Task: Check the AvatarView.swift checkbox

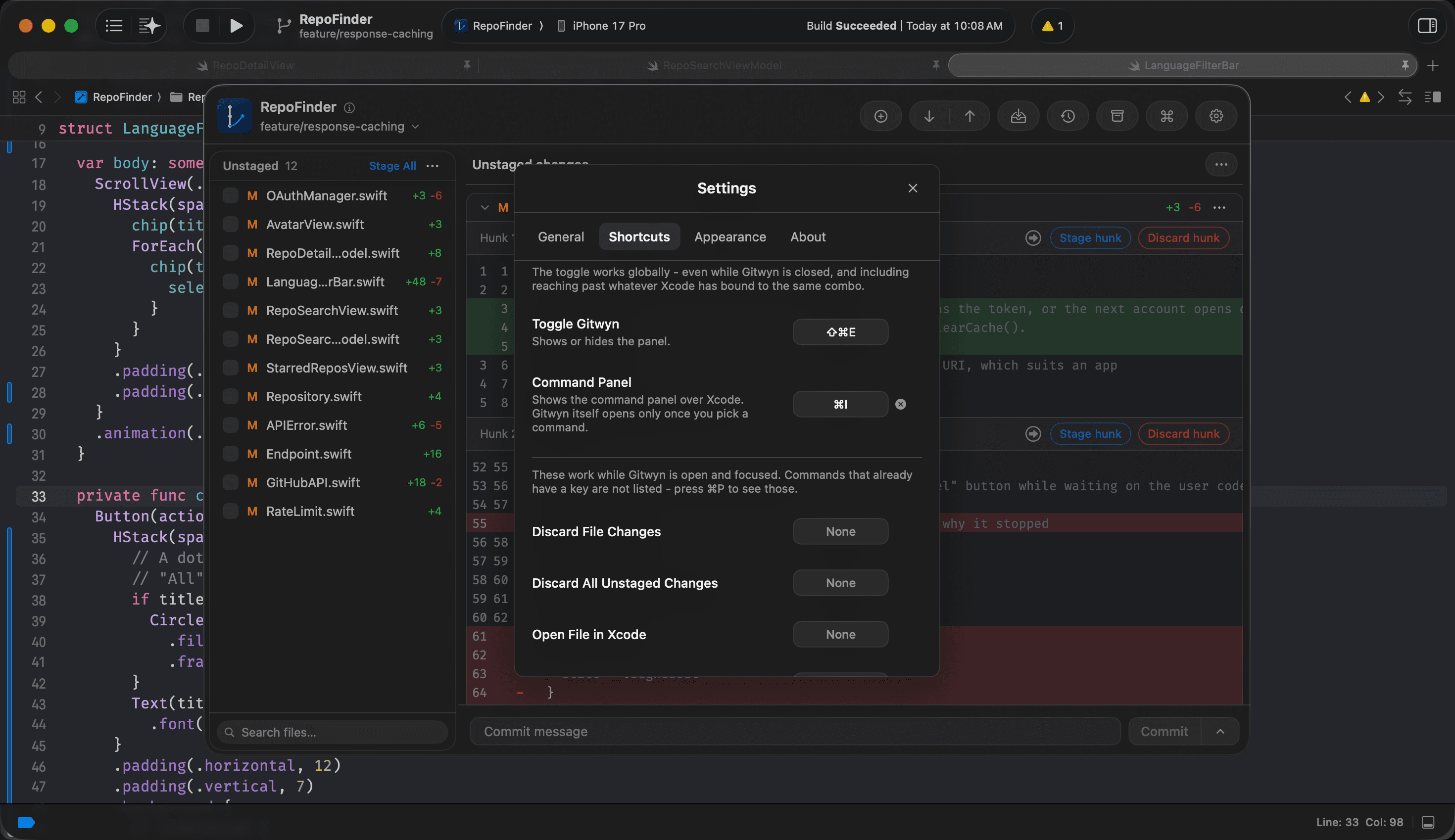Action: tap(230, 225)
